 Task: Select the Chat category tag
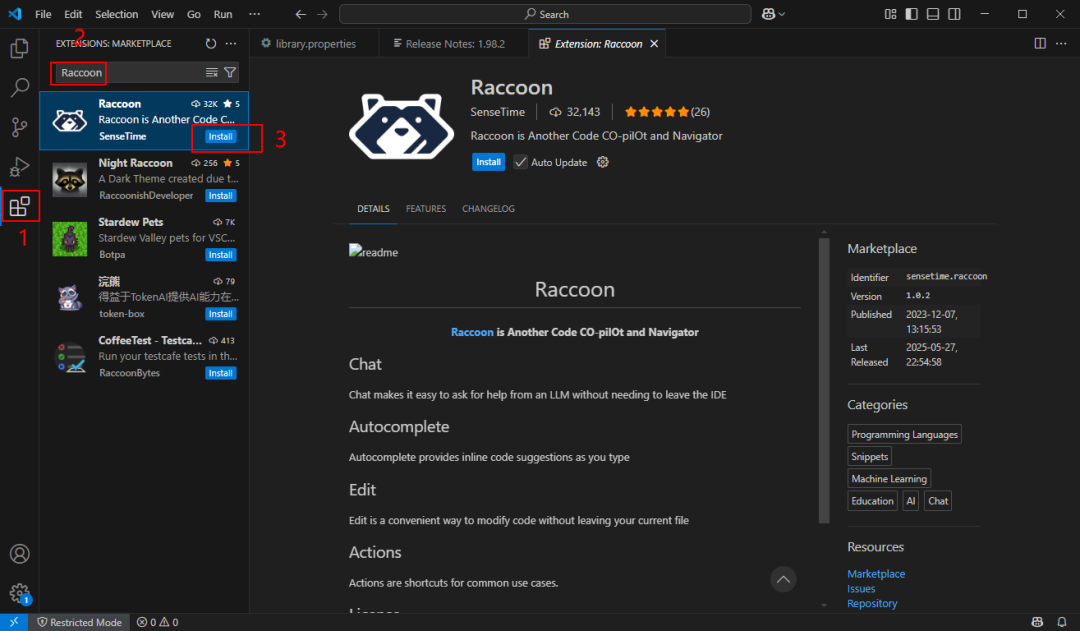(x=937, y=501)
